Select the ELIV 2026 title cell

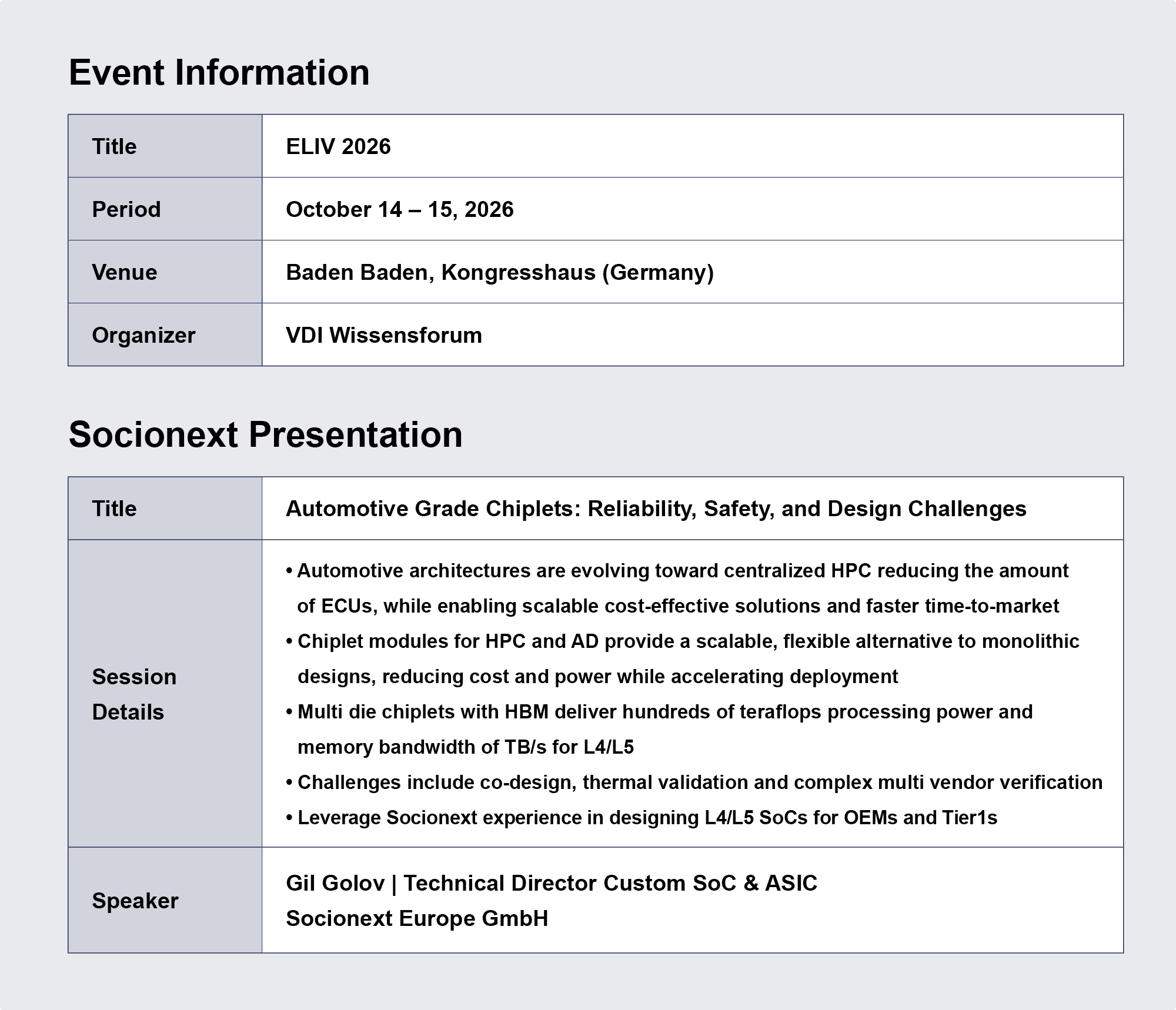point(693,146)
